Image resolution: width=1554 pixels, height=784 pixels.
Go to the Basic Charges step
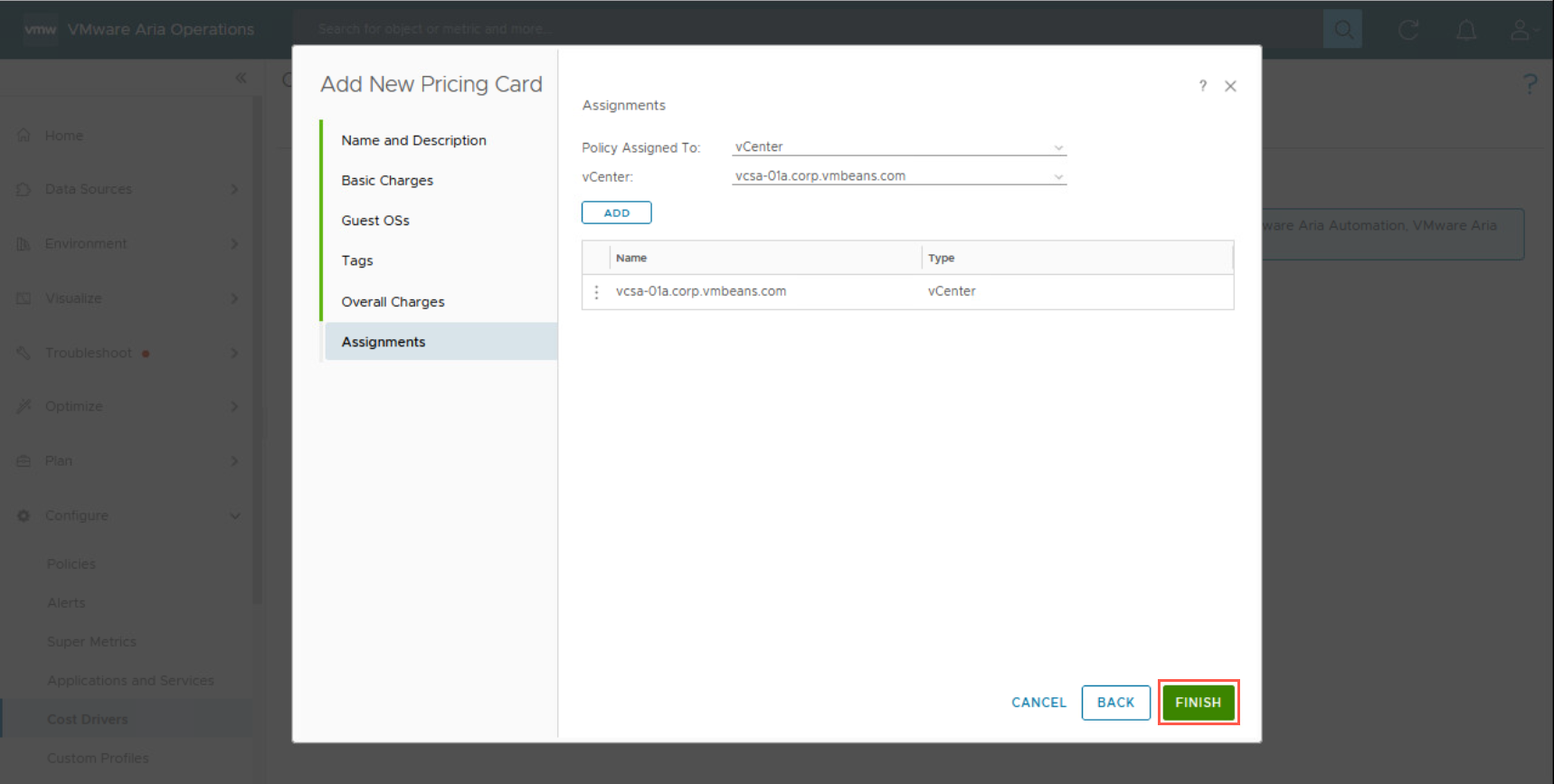(x=387, y=181)
